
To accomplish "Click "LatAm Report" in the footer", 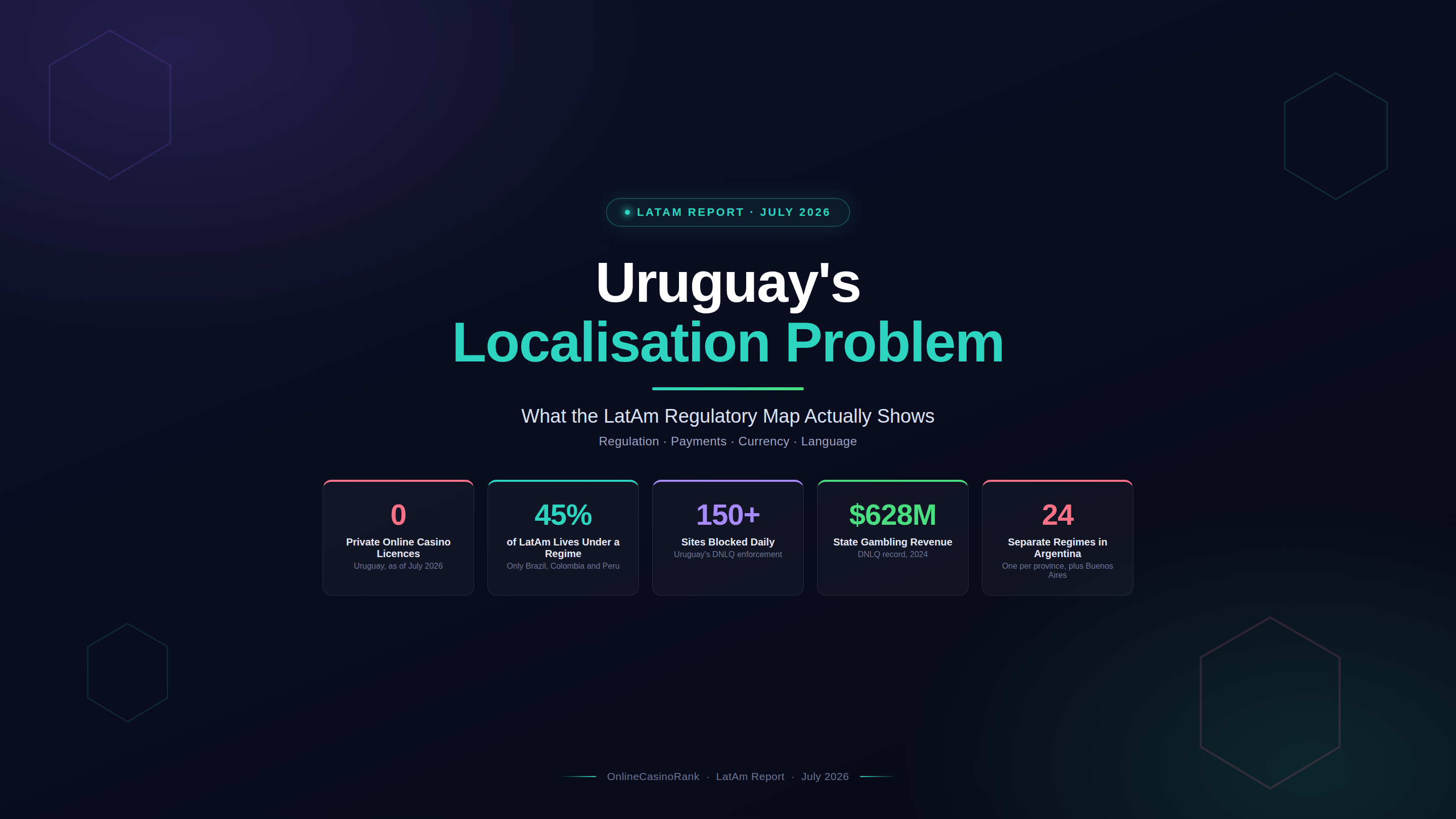I will (750, 777).
